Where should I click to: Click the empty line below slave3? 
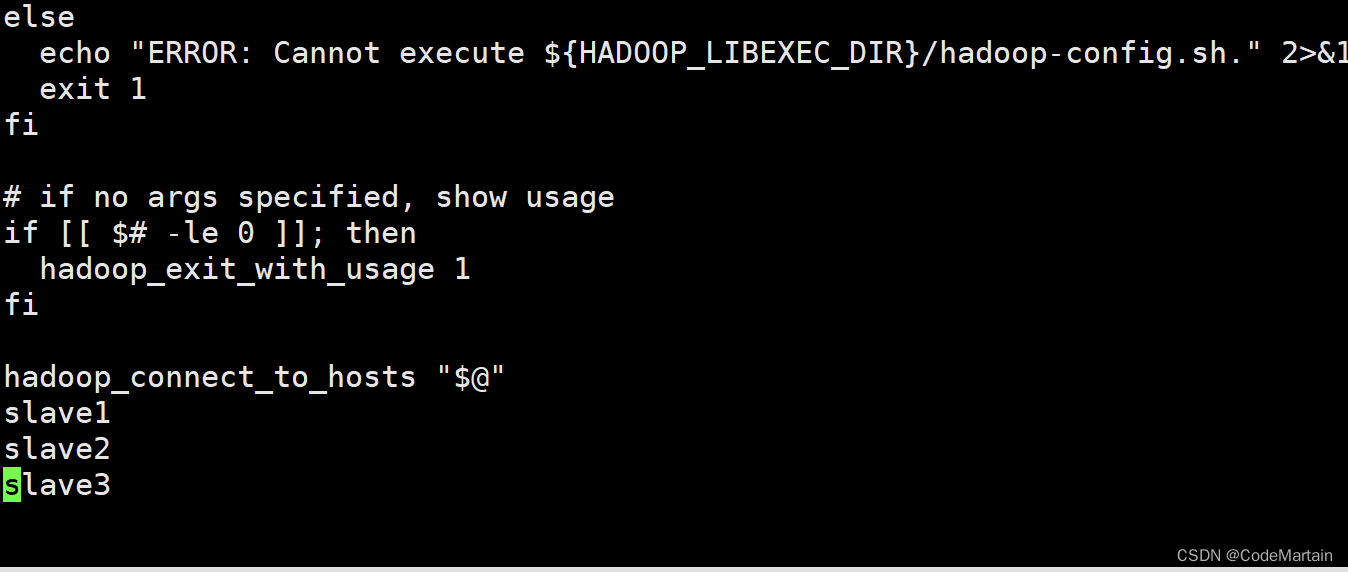674,521
